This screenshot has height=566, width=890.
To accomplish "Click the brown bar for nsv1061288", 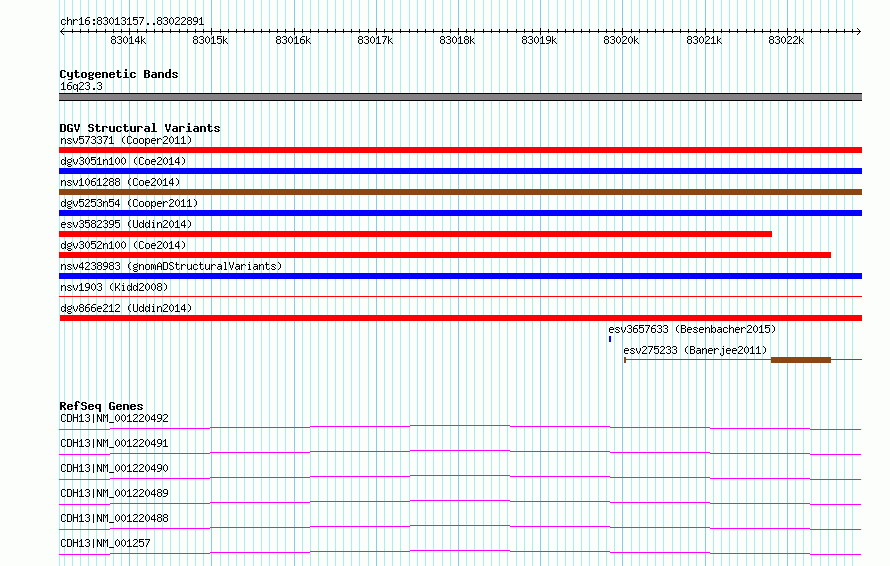I will pyautogui.click(x=460, y=192).
